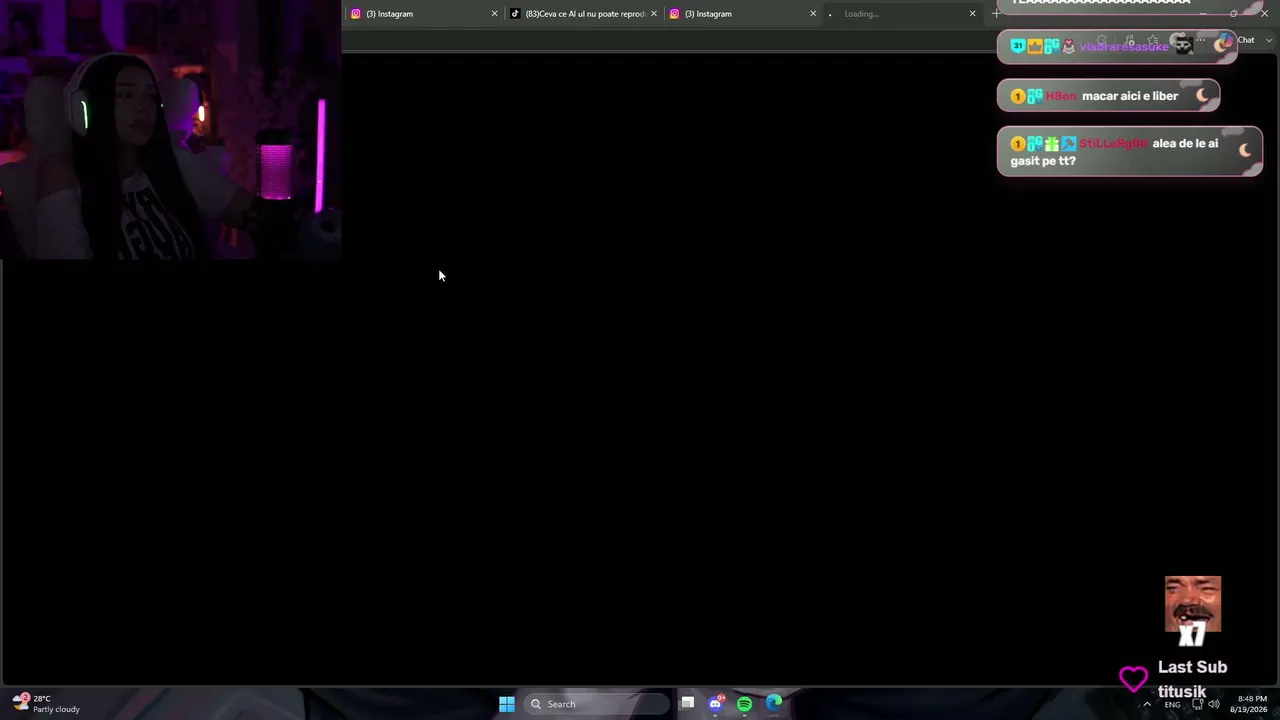Click the Instagram favicon on the first tab
The image size is (1280, 720).
click(355, 14)
